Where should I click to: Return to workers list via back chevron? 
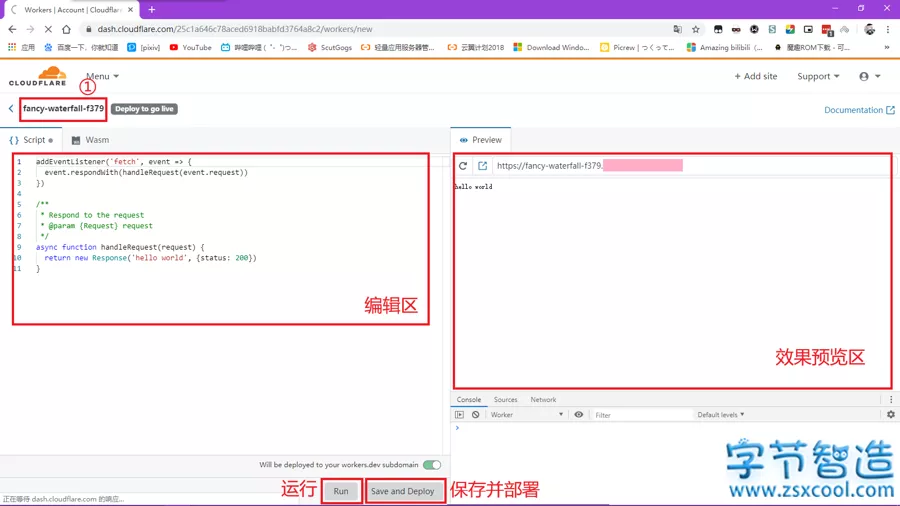[11, 108]
